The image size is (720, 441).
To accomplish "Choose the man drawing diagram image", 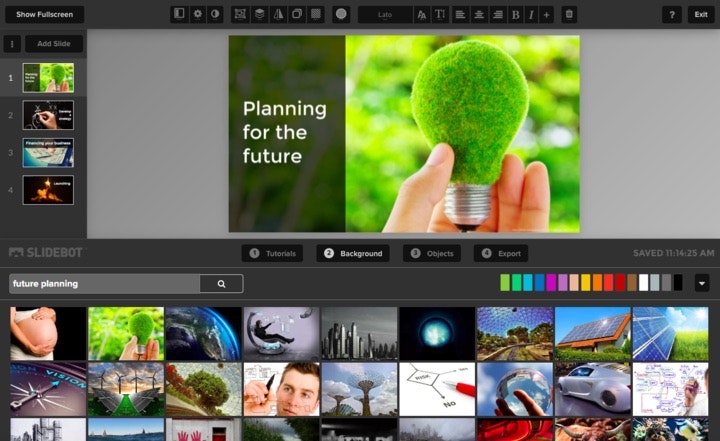I will click(x=281, y=389).
